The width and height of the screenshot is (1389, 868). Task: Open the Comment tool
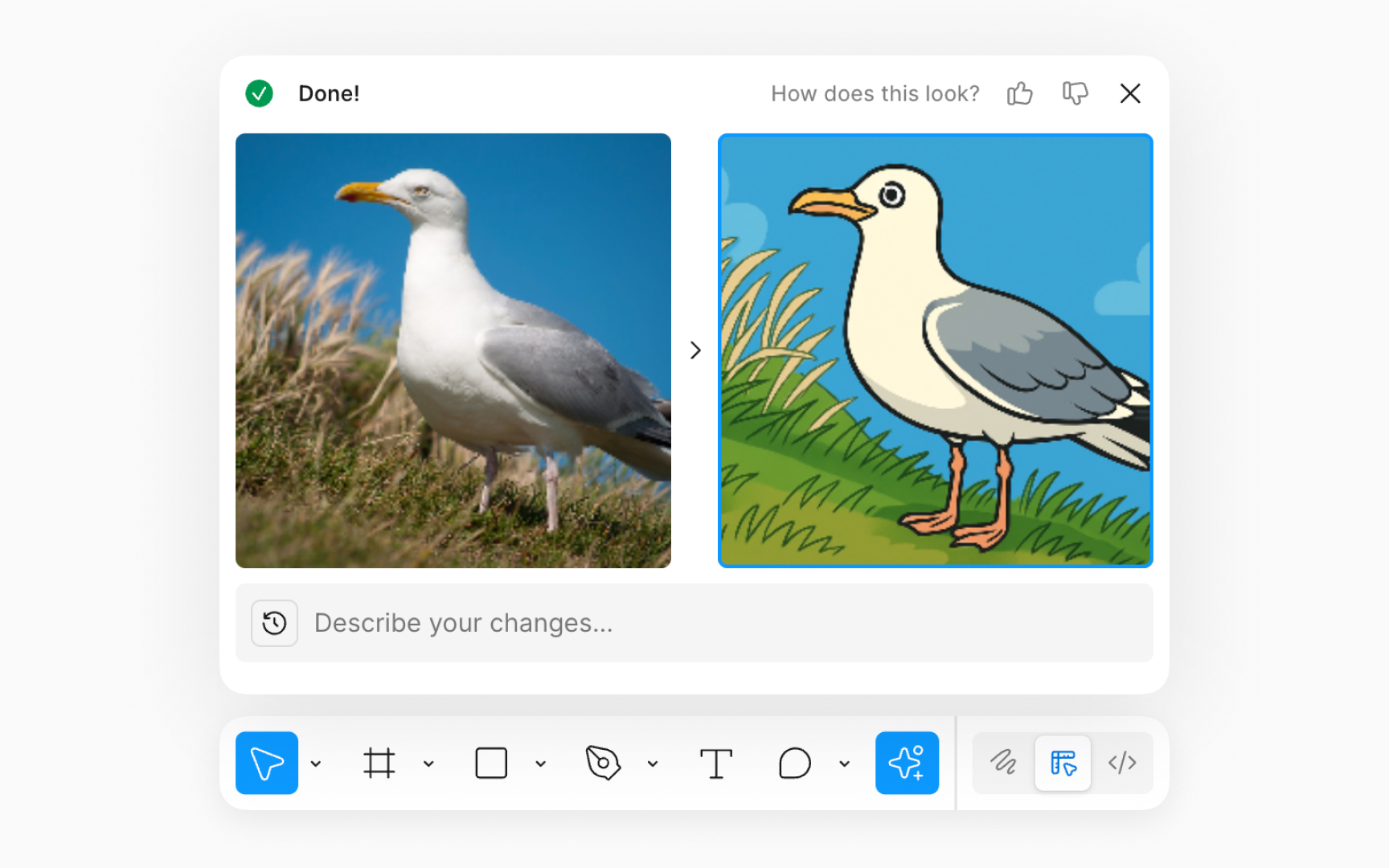click(x=794, y=763)
